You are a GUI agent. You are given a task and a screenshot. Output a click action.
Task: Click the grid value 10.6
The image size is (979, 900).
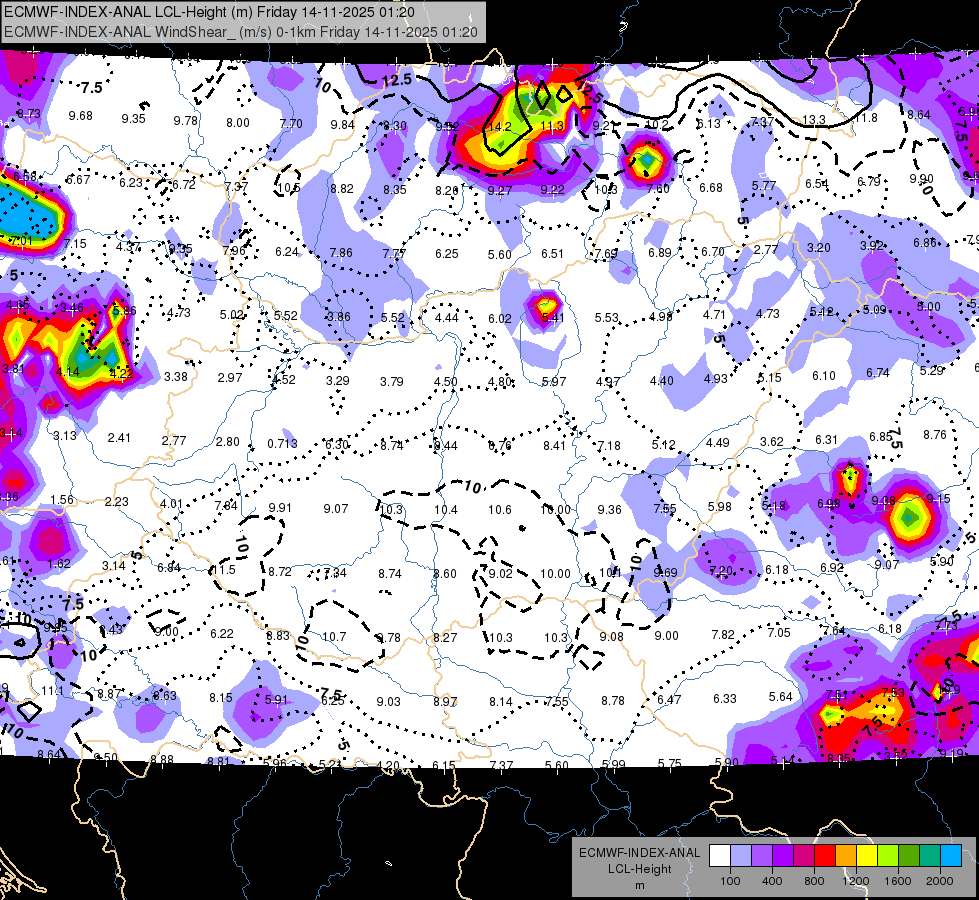500,510
